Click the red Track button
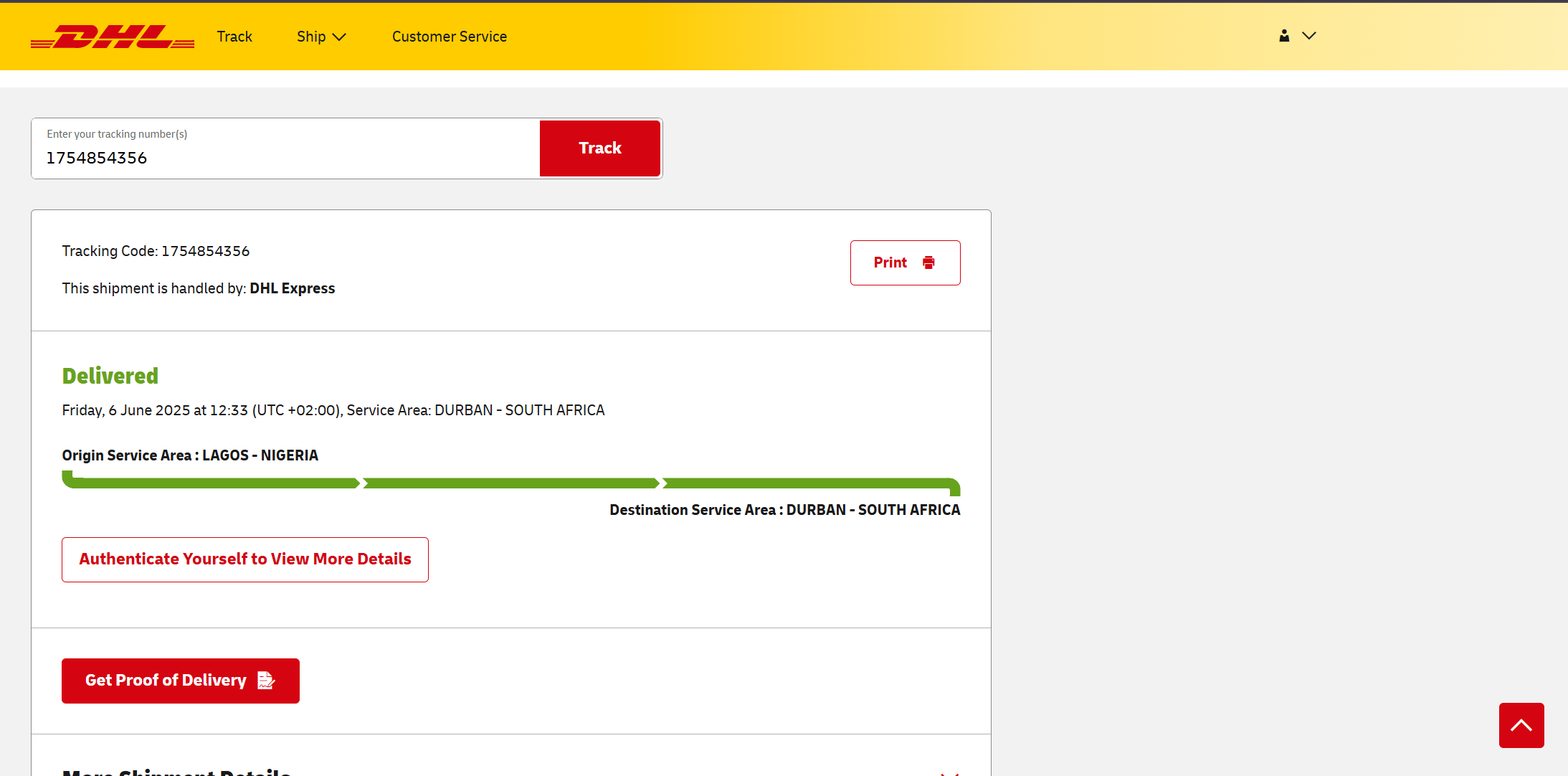The width and height of the screenshot is (1568, 776). 600,148
